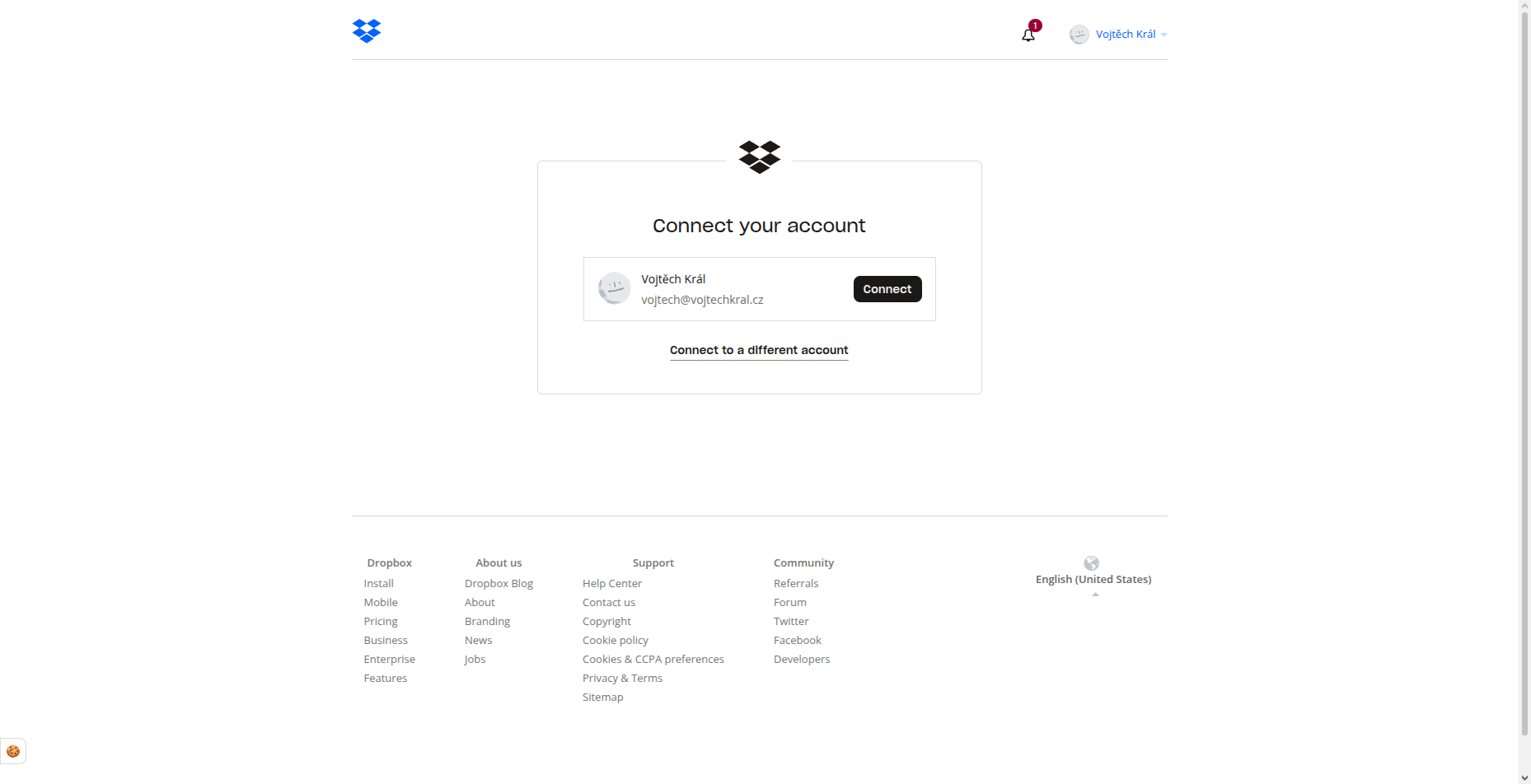Open the Dropbox Blog link
Screen dimensions: 1531x784
tap(499, 583)
